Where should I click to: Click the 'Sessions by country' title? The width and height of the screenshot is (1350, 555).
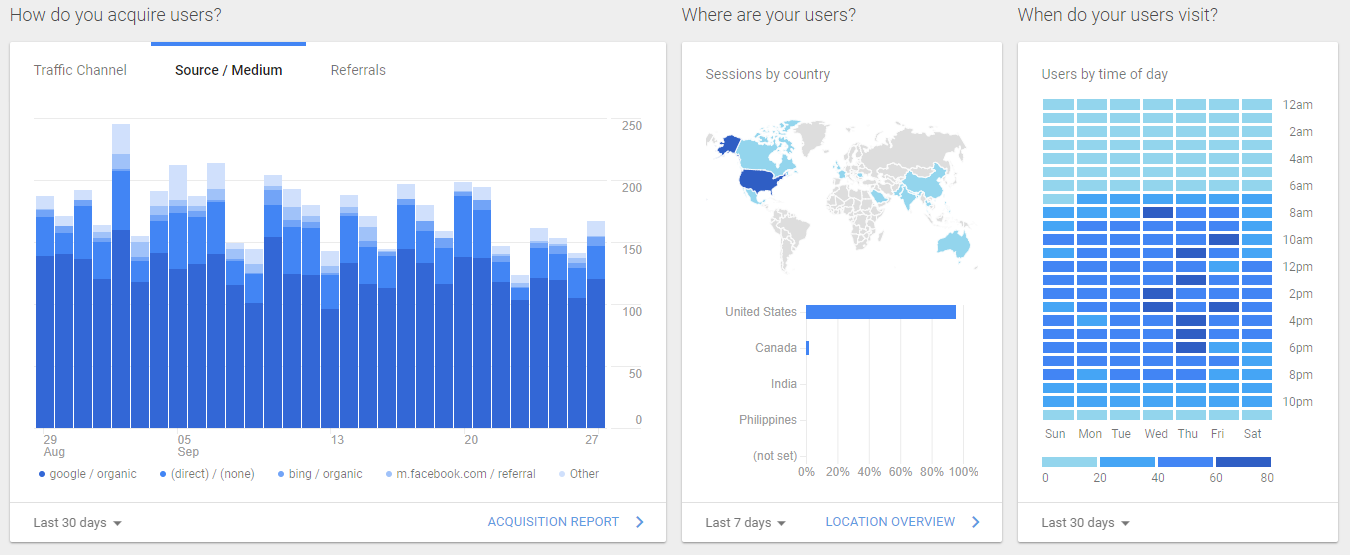point(767,74)
